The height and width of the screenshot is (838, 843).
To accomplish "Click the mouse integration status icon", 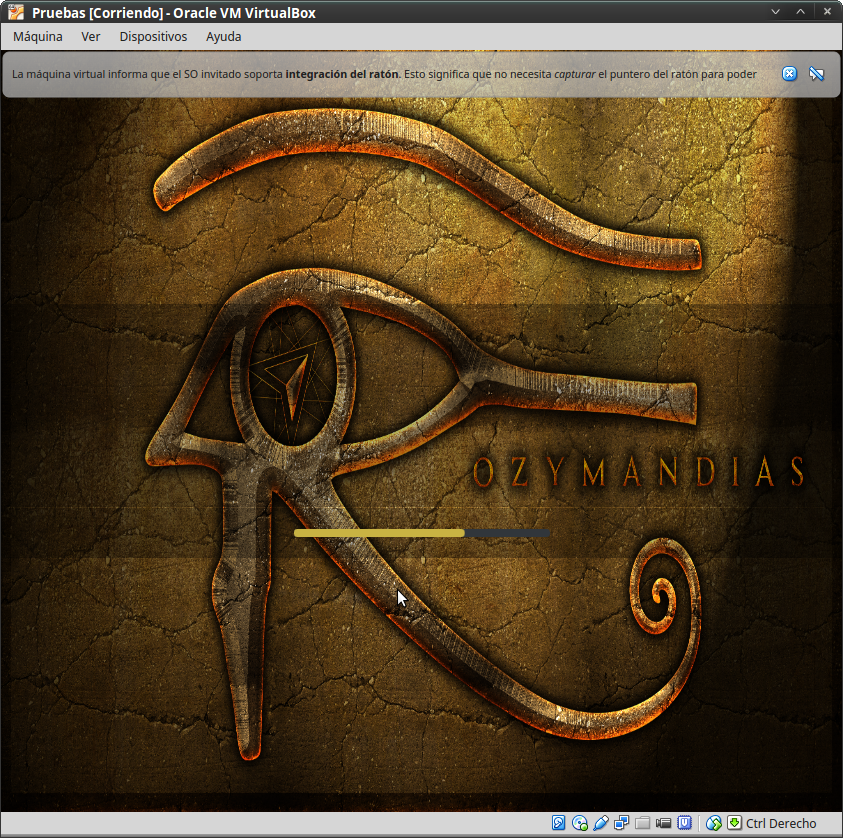I will tap(714, 823).
